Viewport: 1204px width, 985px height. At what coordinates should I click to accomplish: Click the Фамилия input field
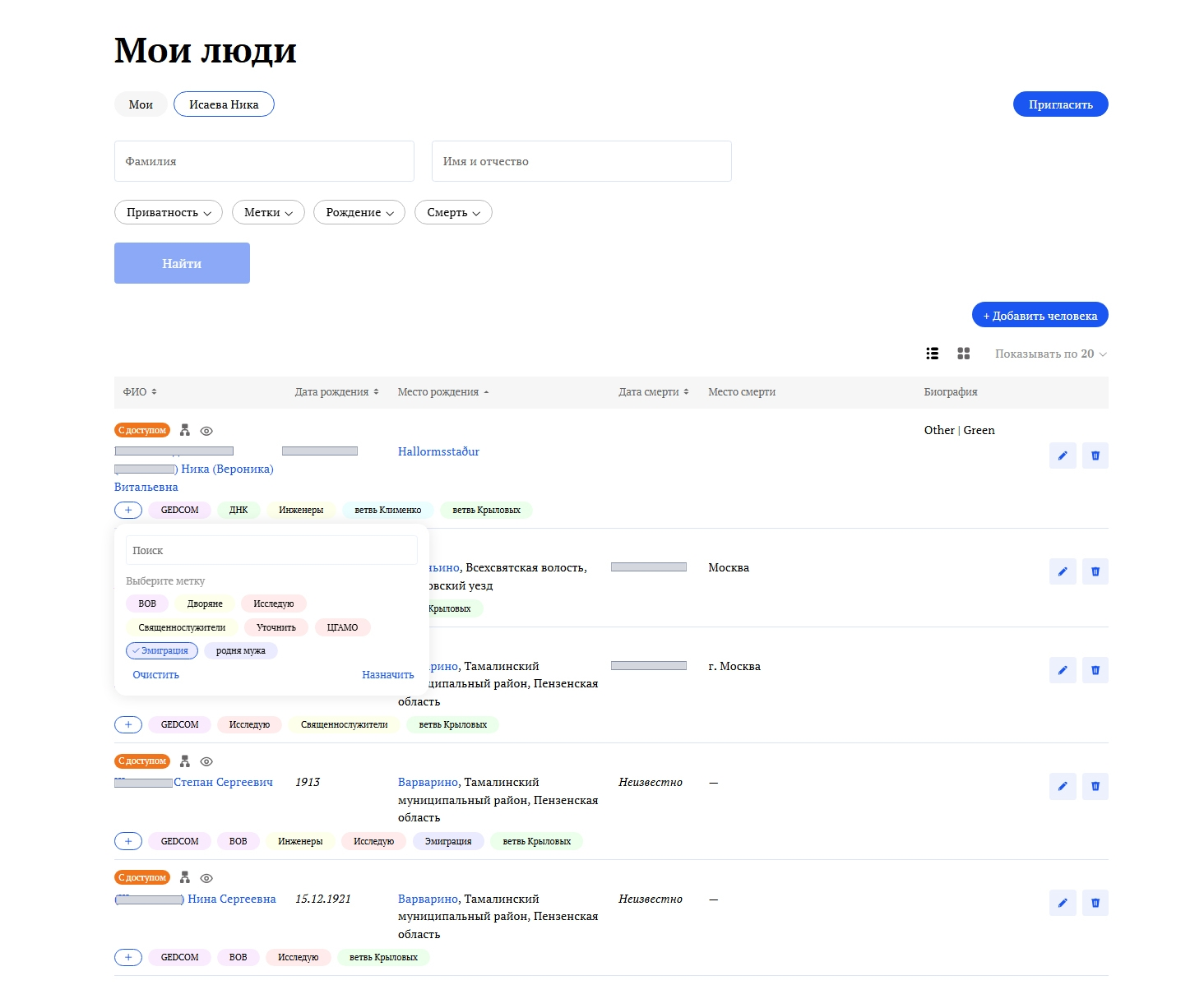[264, 161]
